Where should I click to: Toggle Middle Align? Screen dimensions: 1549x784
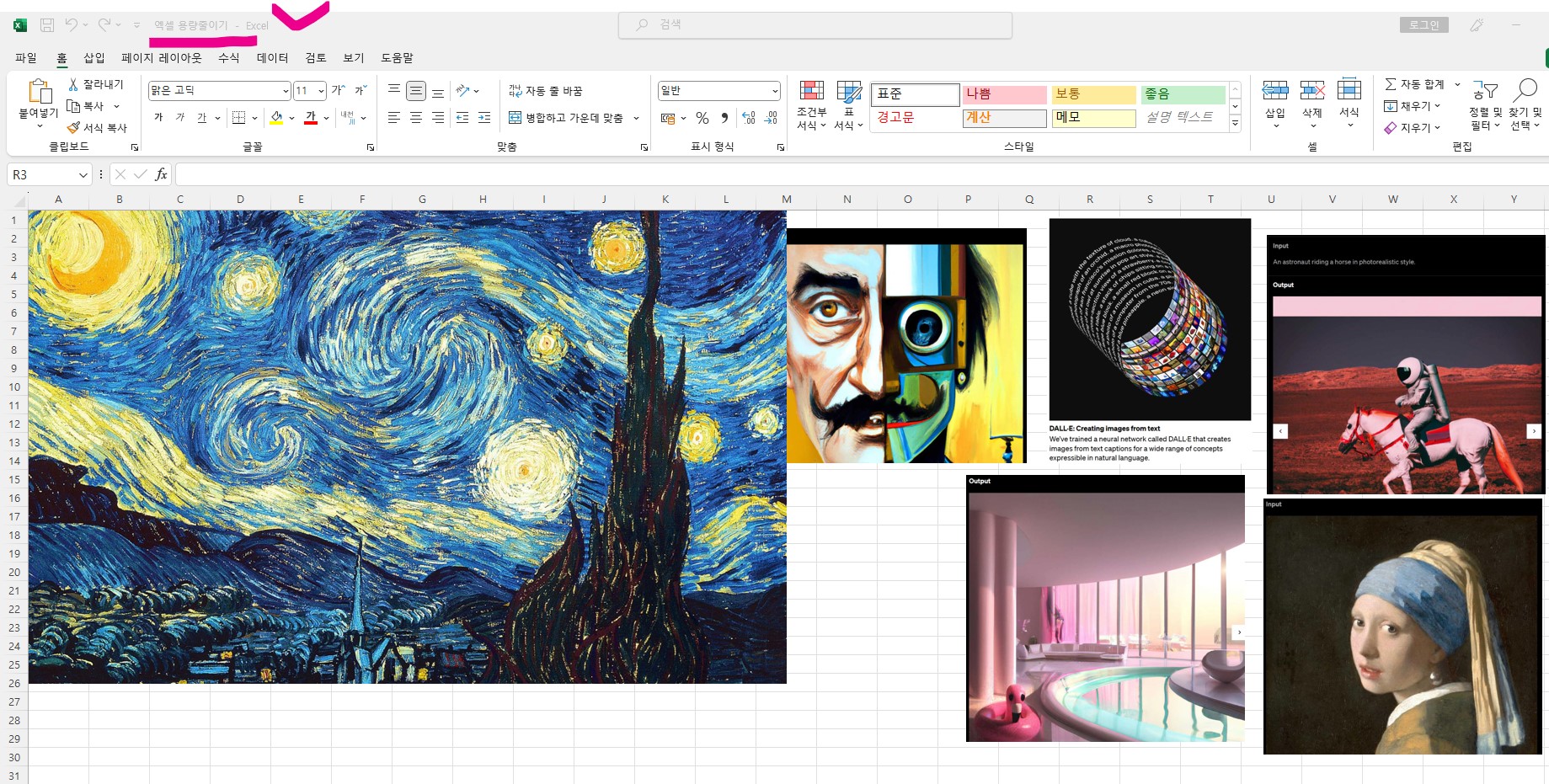pos(416,90)
